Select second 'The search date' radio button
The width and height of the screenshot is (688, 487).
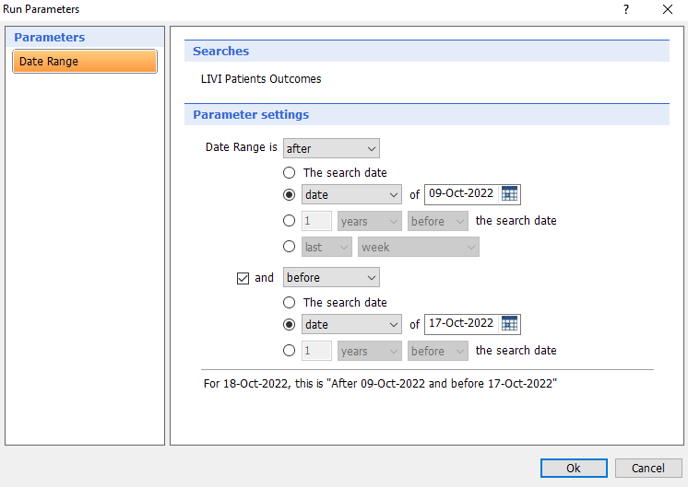point(289,302)
